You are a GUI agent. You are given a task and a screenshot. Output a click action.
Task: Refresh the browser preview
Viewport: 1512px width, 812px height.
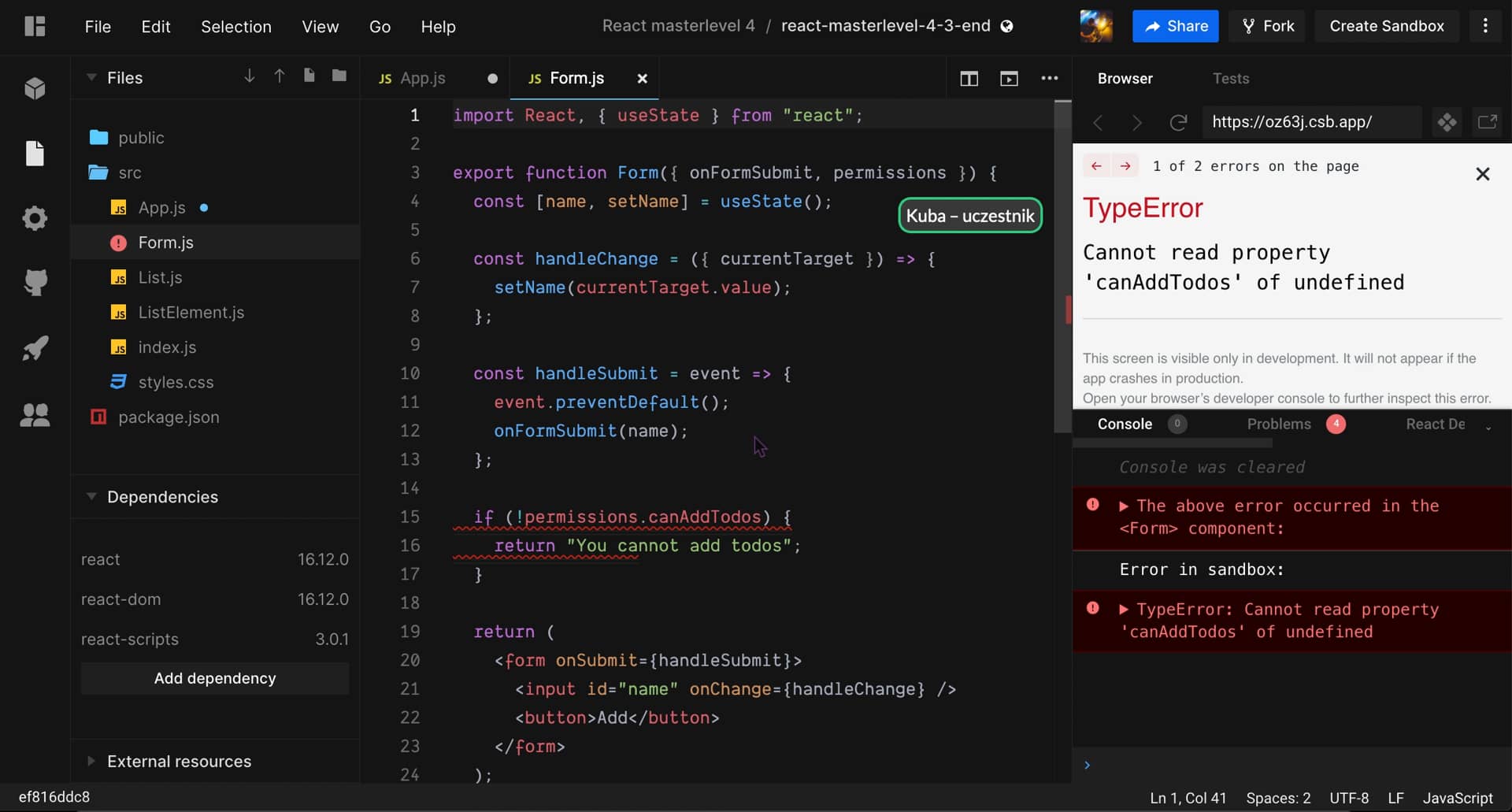tap(1178, 122)
